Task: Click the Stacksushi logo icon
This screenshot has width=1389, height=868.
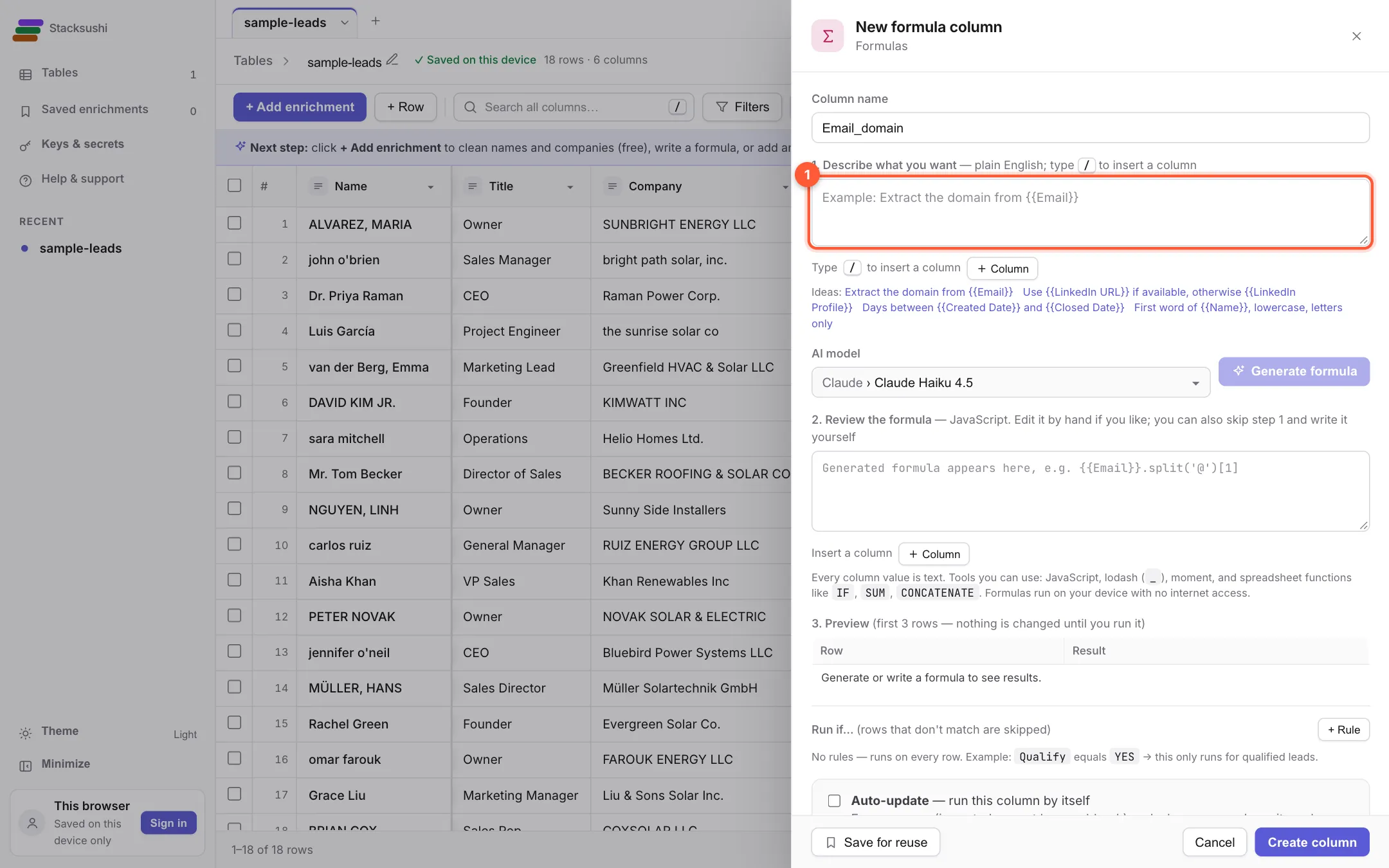Action: pyautogui.click(x=28, y=30)
